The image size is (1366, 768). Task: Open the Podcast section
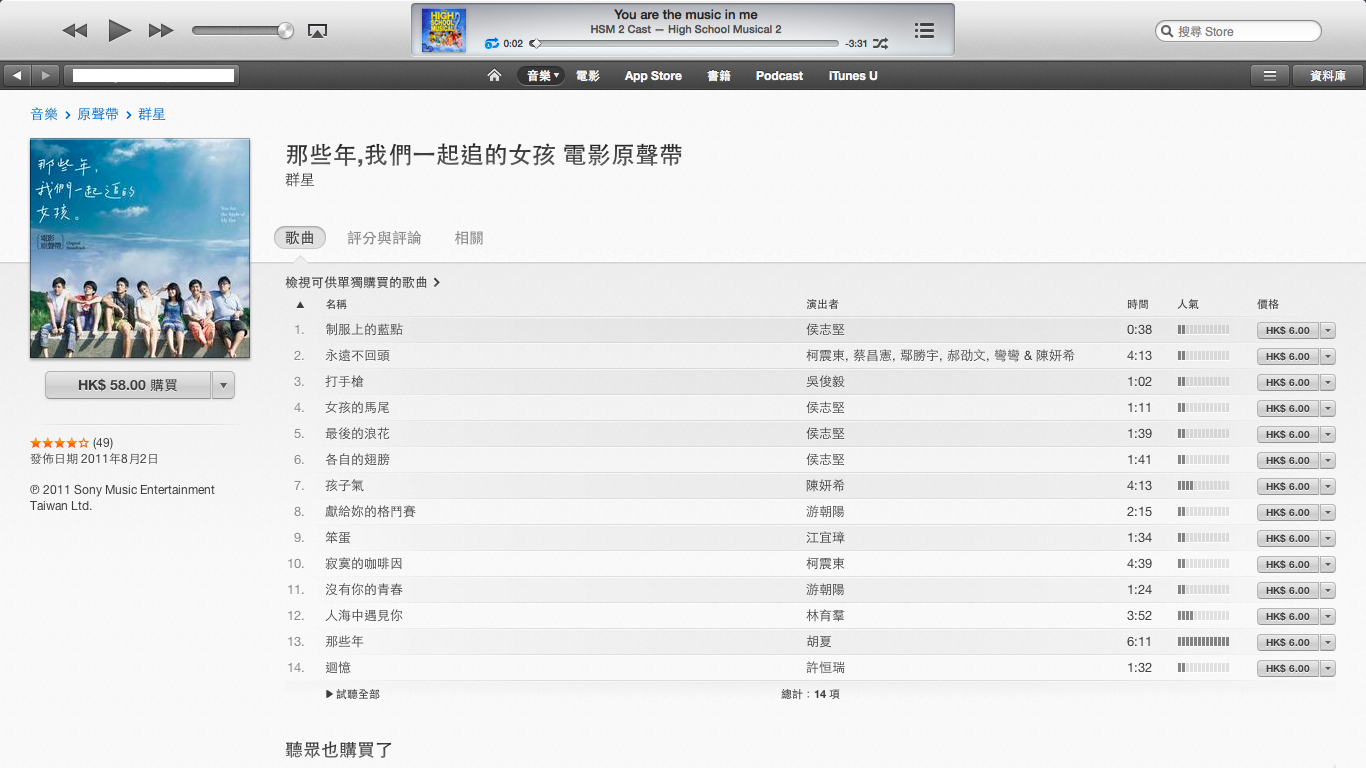779,76
